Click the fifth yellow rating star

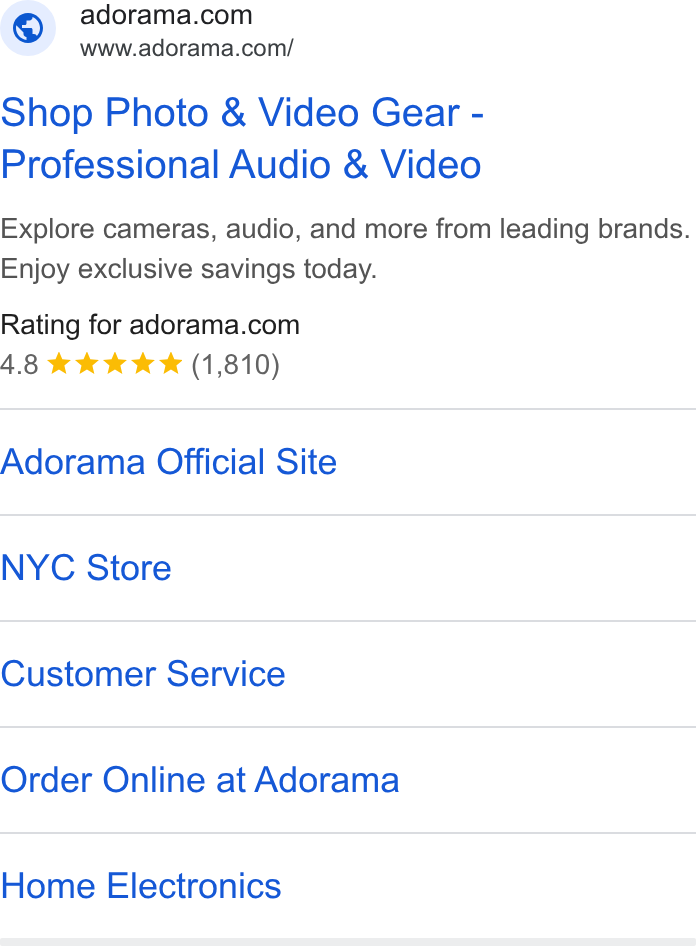171,364
